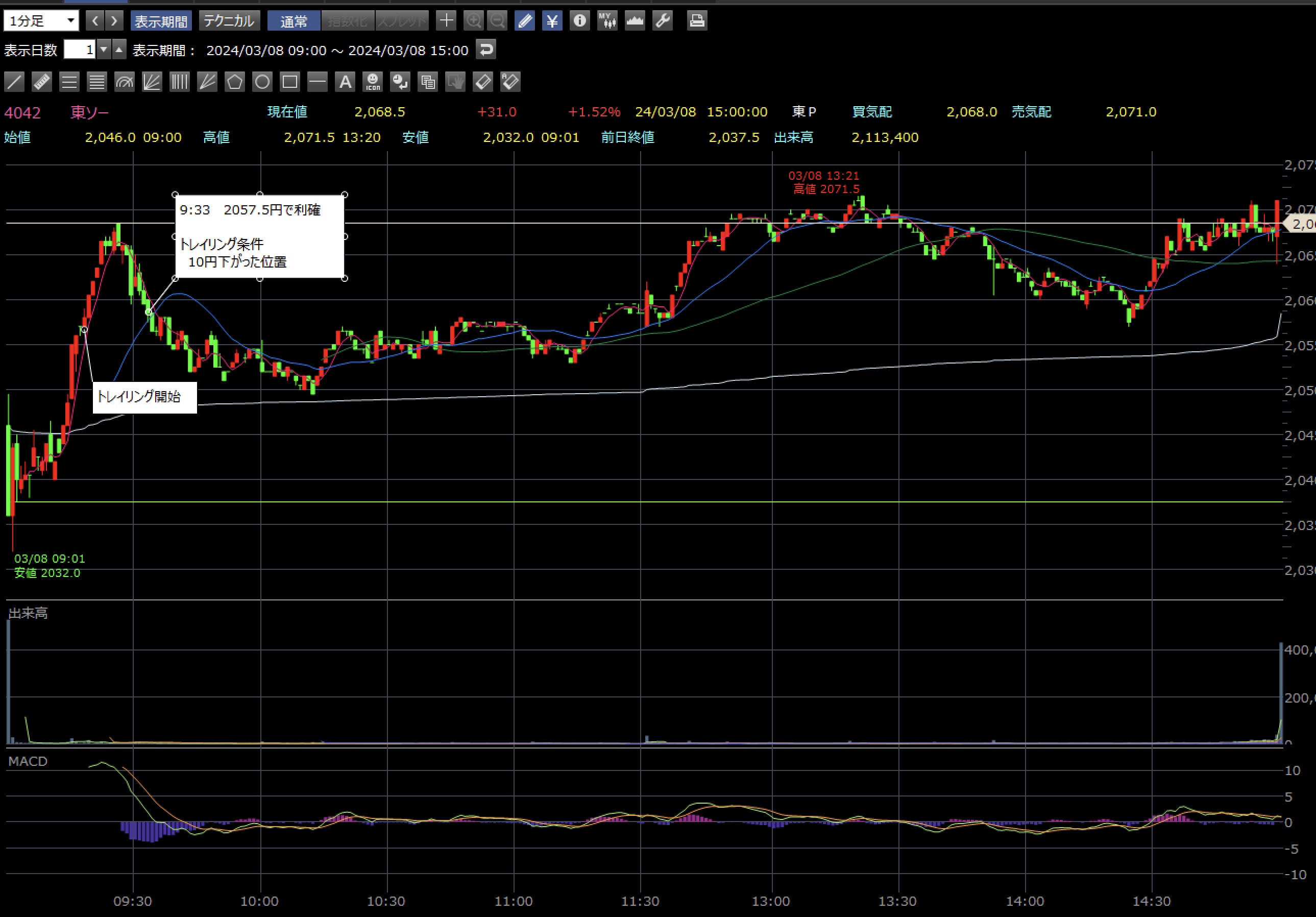Image resolution: width=1316 pixels, height=917 pixels.
Task: Open chart settings wrench icon
Action: [x=663, y=21]
